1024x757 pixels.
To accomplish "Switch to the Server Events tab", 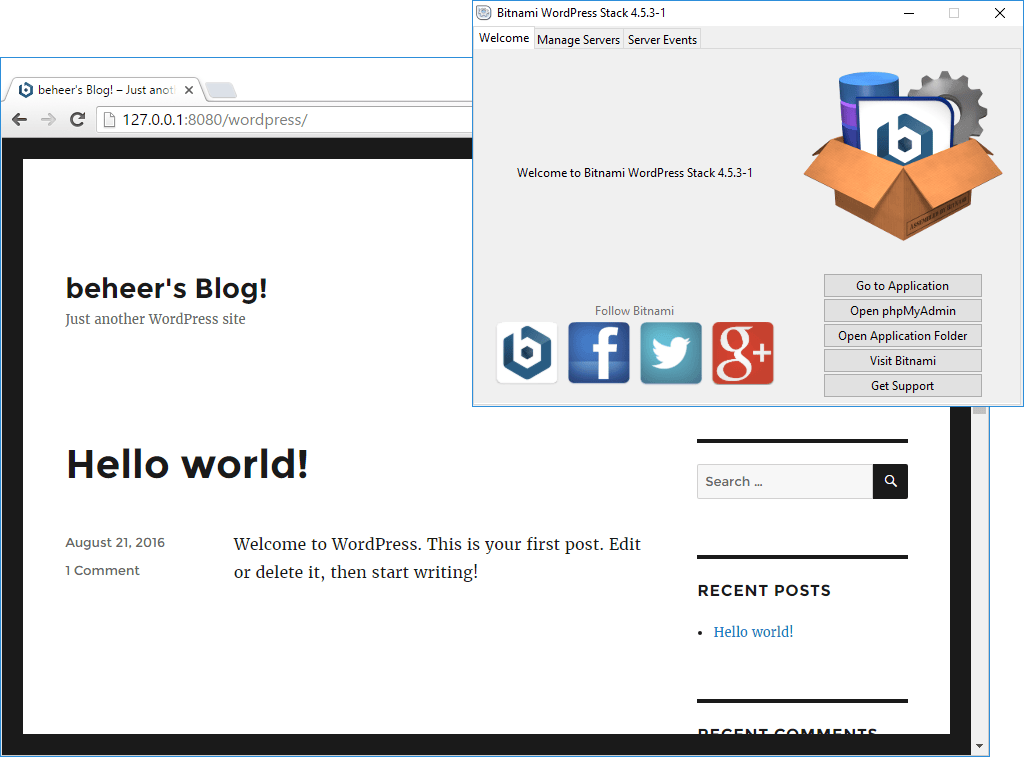I will click(x=662, y=40).
